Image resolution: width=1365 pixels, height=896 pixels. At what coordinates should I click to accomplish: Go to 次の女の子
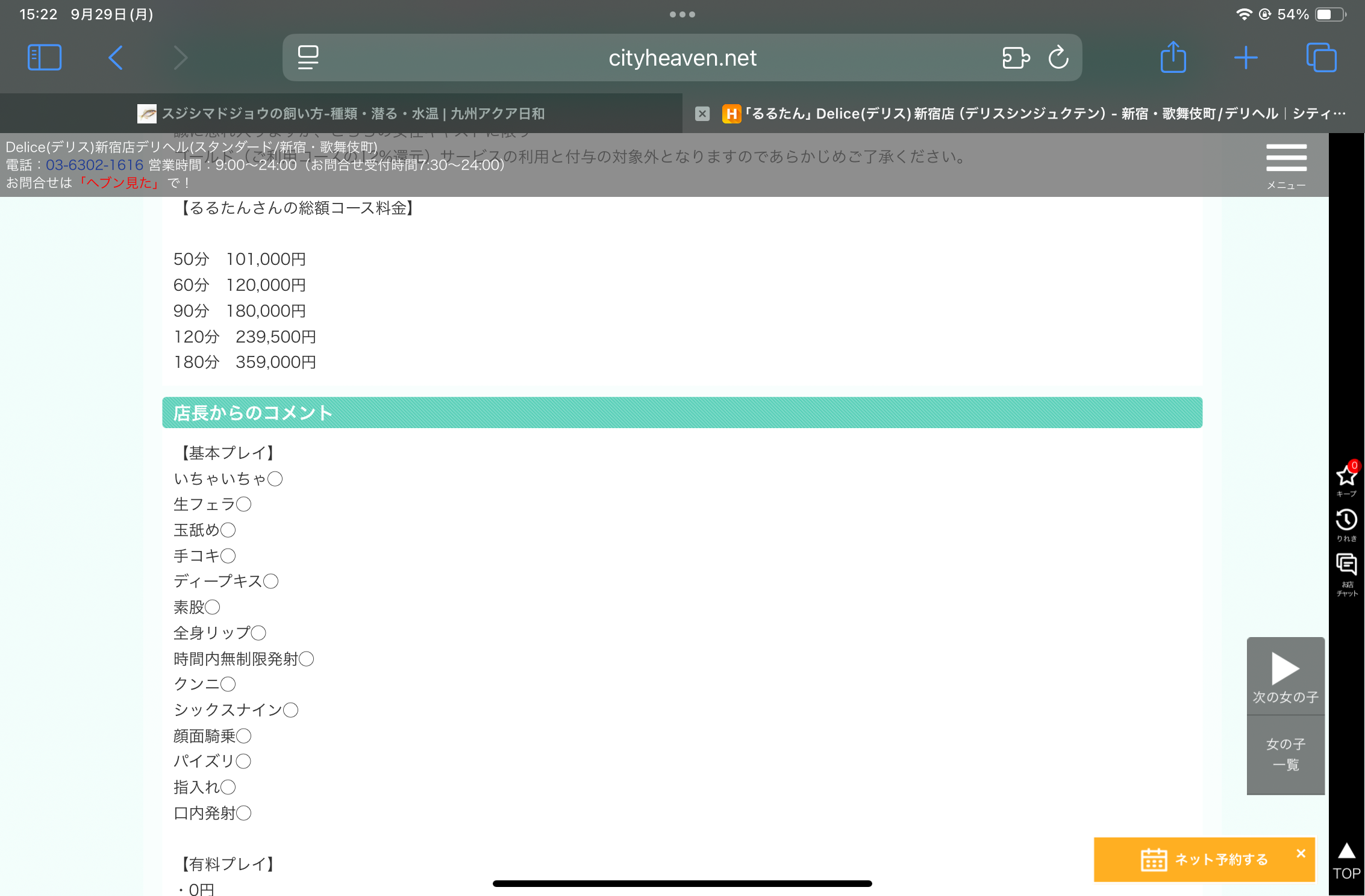tap(1285, 676)
